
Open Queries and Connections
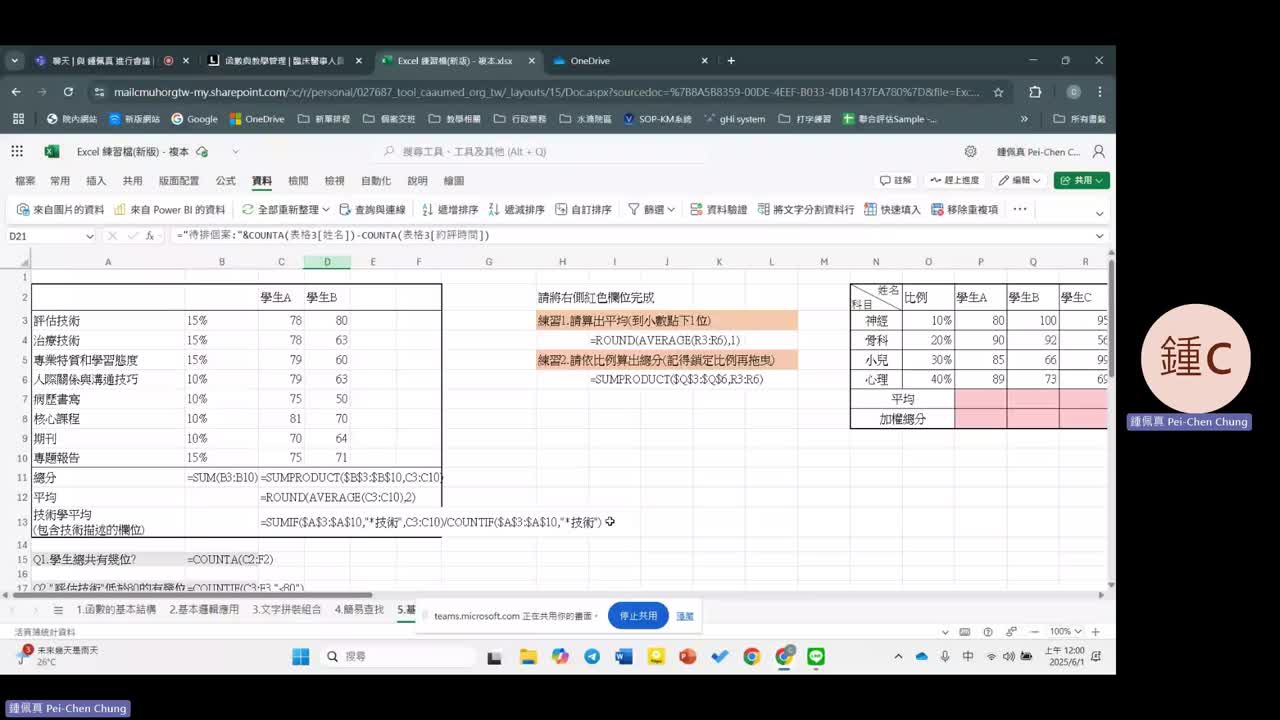[x=372, y=210]
